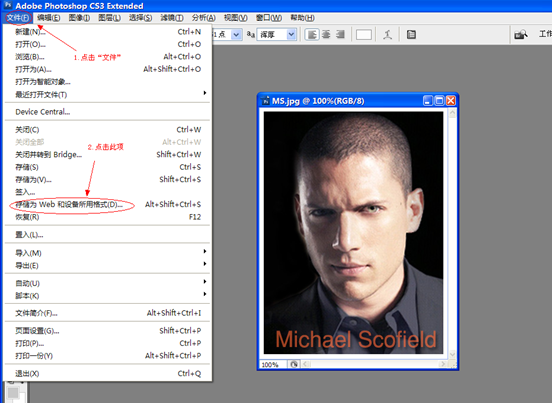Select the center align text icon
The width and height of the screenshot is (552, 403).
tap(326, 34)
